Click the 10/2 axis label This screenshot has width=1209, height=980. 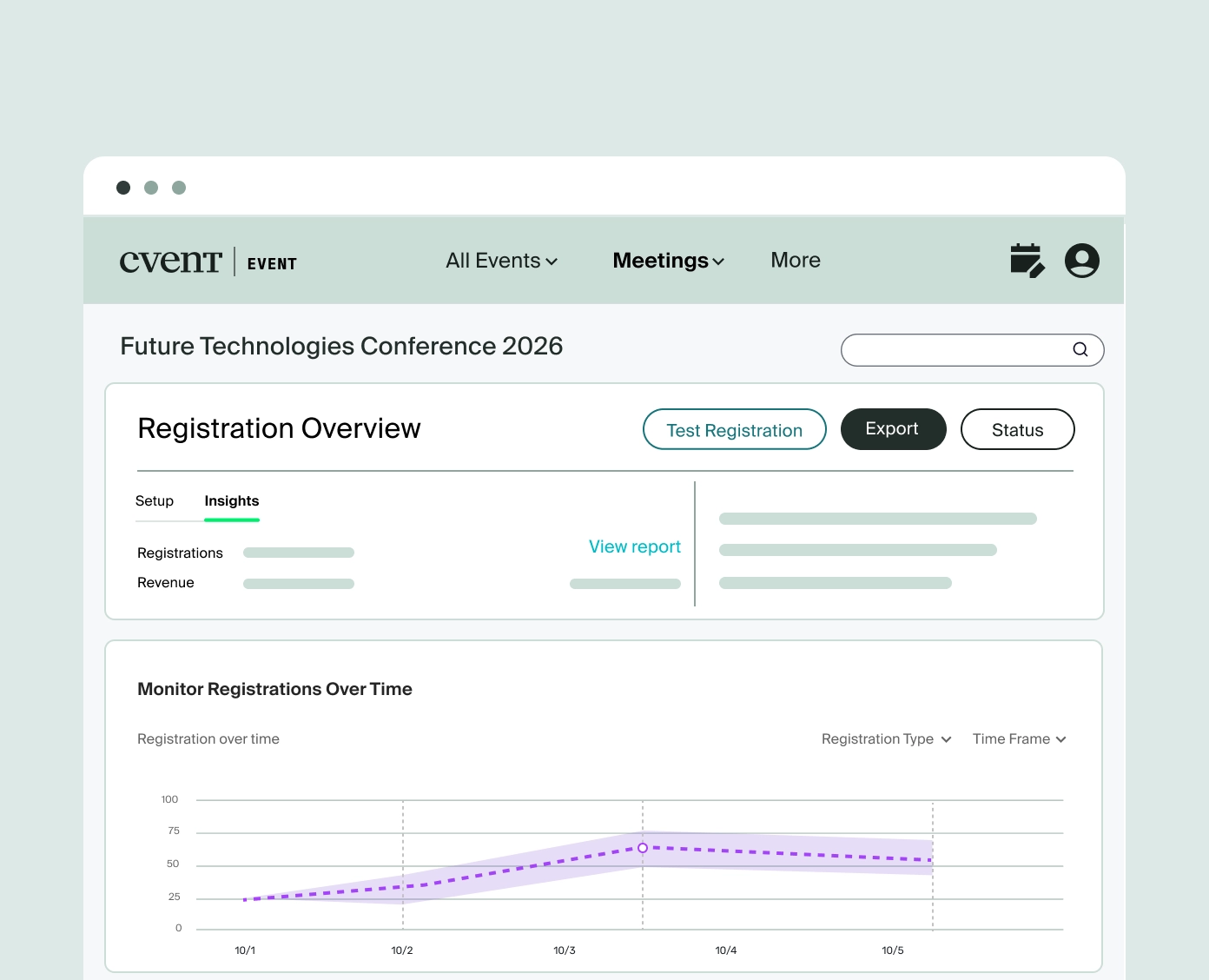coord(402,950)
